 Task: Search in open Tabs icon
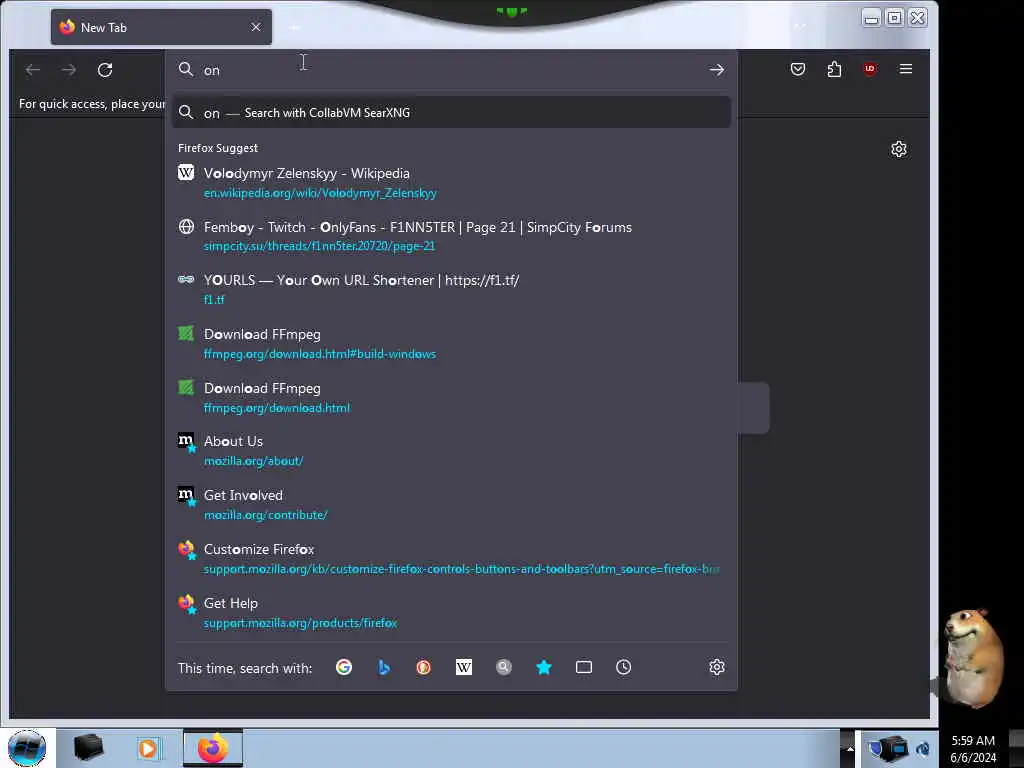pos(584,667)
